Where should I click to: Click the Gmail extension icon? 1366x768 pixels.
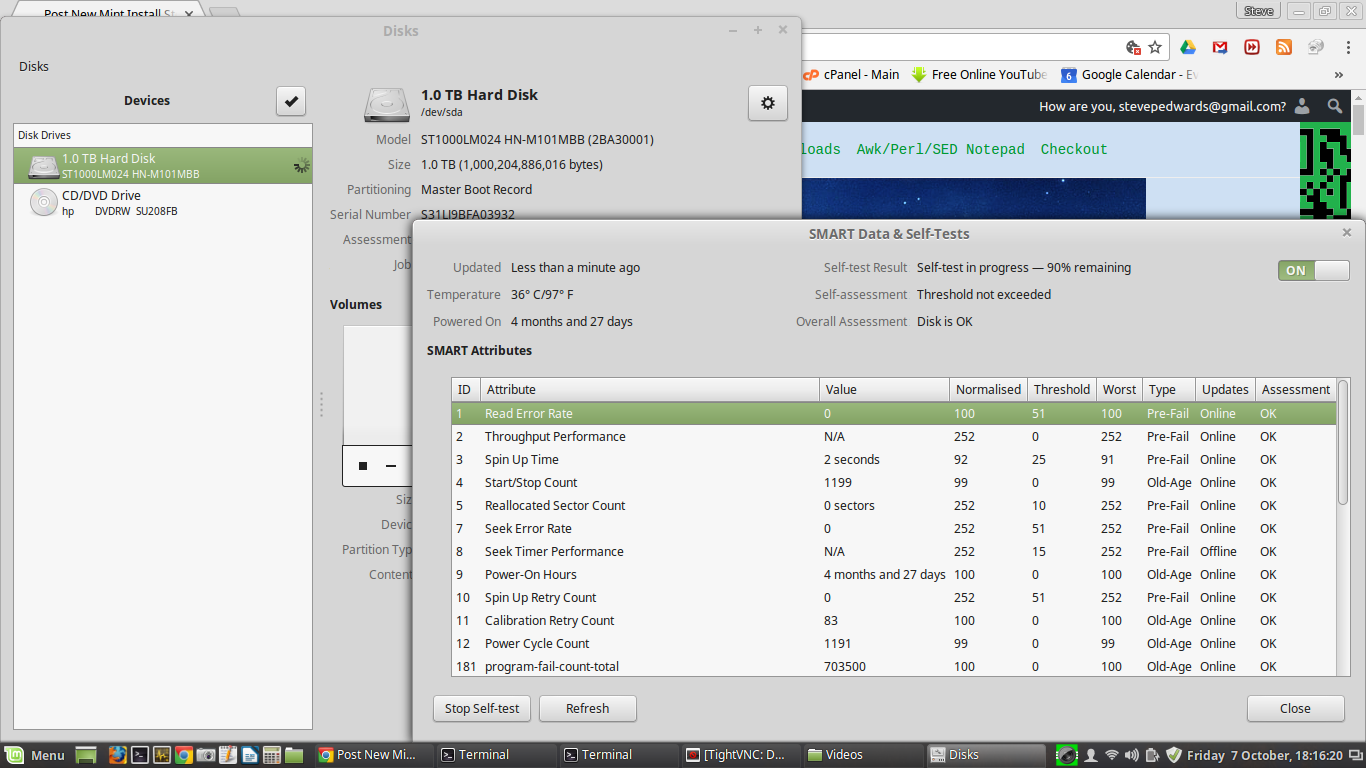[x=1220, y=47]
